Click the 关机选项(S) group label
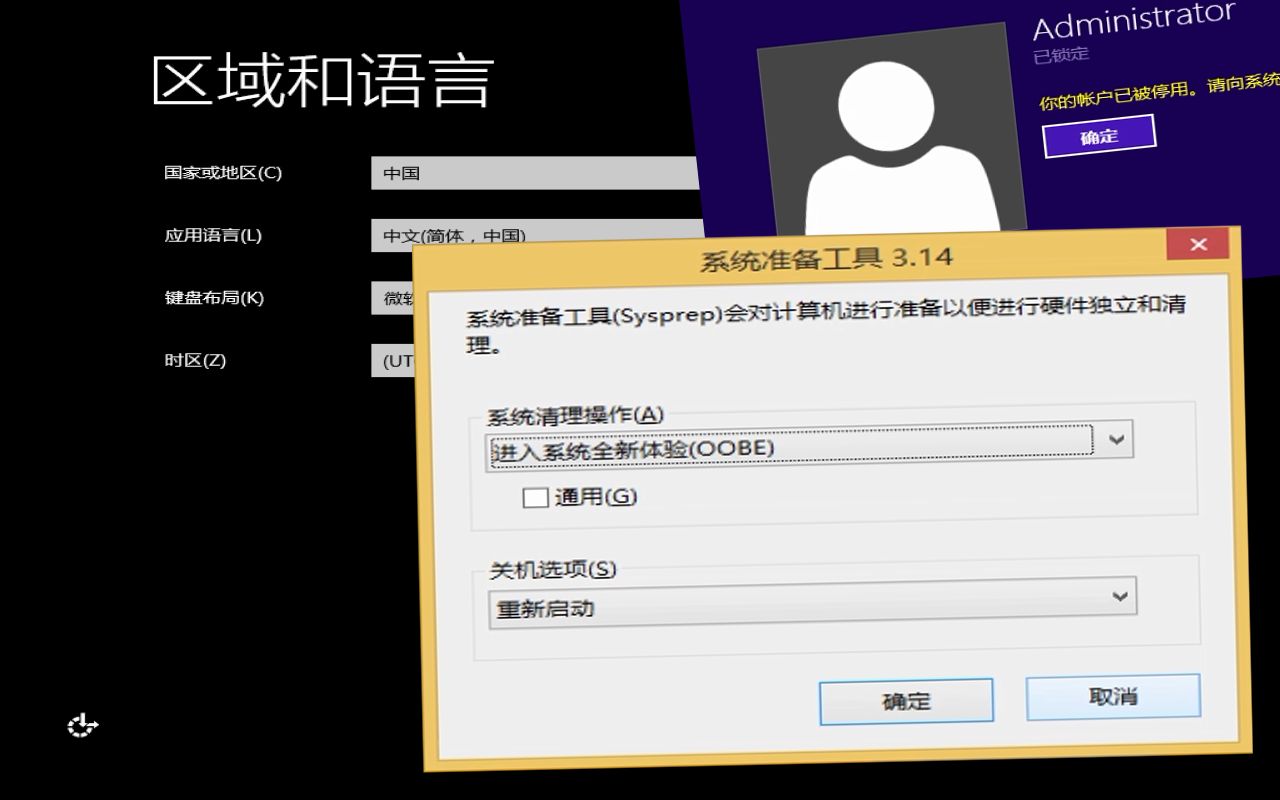The width and height of the screenshot is (1280, 800). [553, 570]
